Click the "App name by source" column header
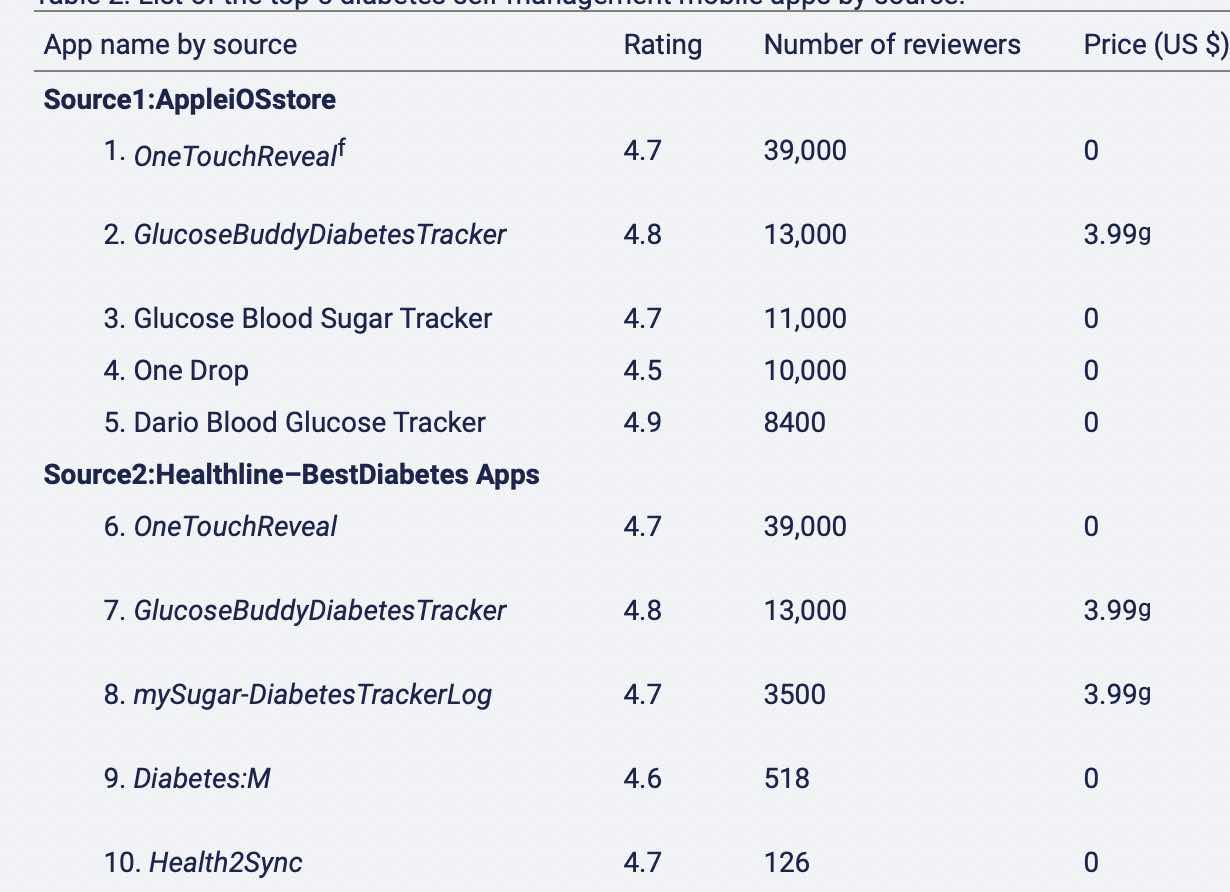This screenshot has height=892, width=1230. coord(170,45)
